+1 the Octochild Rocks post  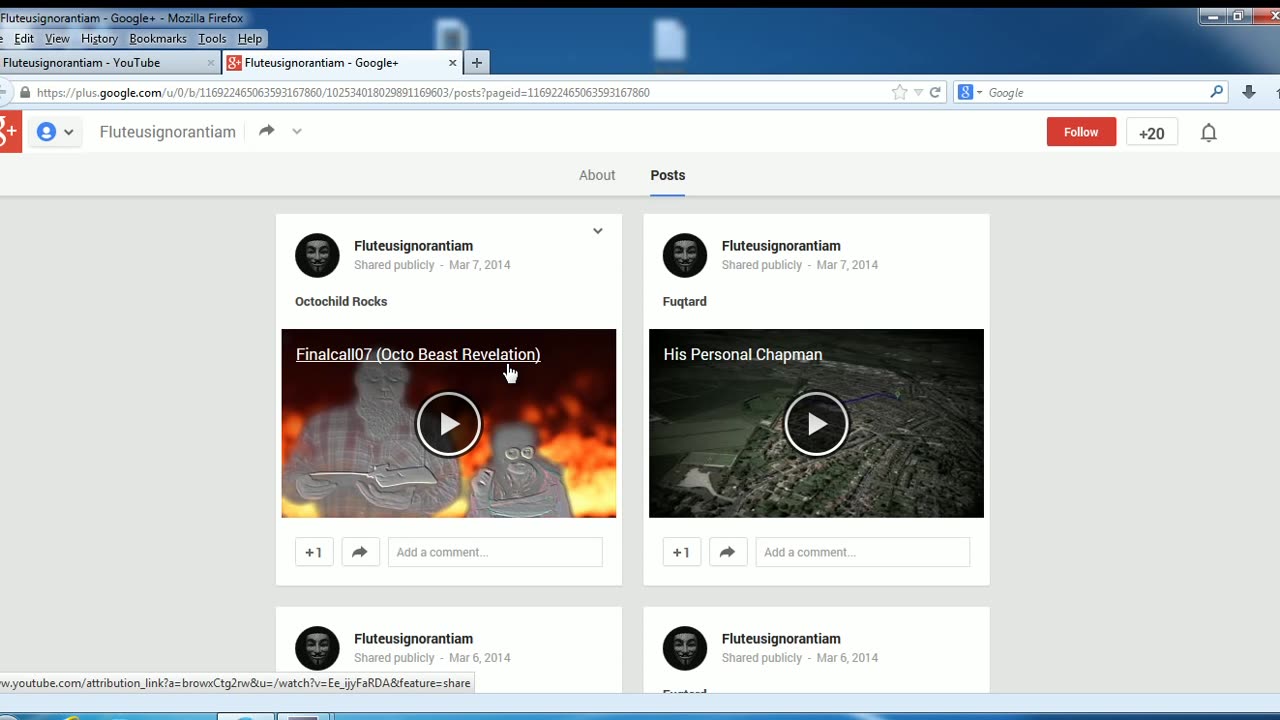(314, 552)
